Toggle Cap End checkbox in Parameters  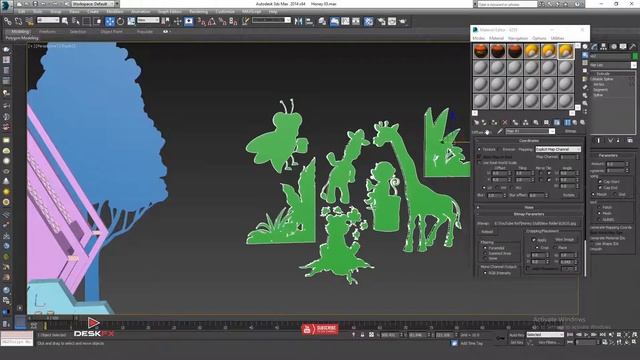point(600,188)
